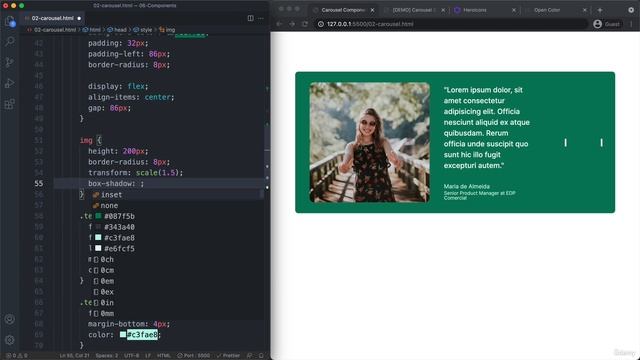Image resolution: width=640 pixels, height=360 pixels.
Task: Open the browser three-dot menu
Action: point(631,24)
